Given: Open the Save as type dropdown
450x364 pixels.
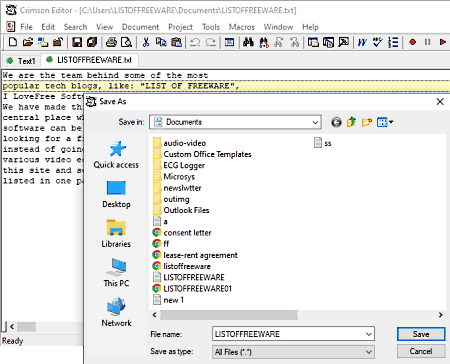Looking at the screenshot, I should (x=293, y=352).
